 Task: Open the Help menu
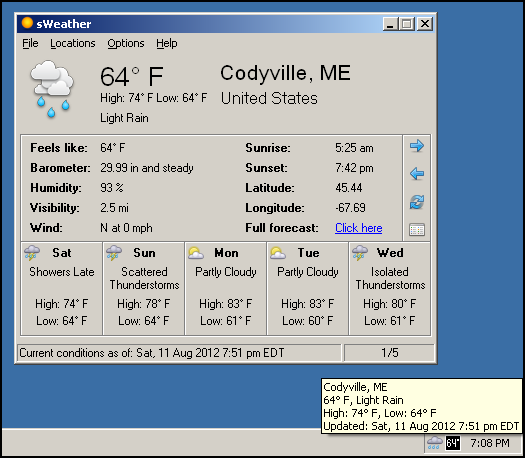tap(167, 44)
